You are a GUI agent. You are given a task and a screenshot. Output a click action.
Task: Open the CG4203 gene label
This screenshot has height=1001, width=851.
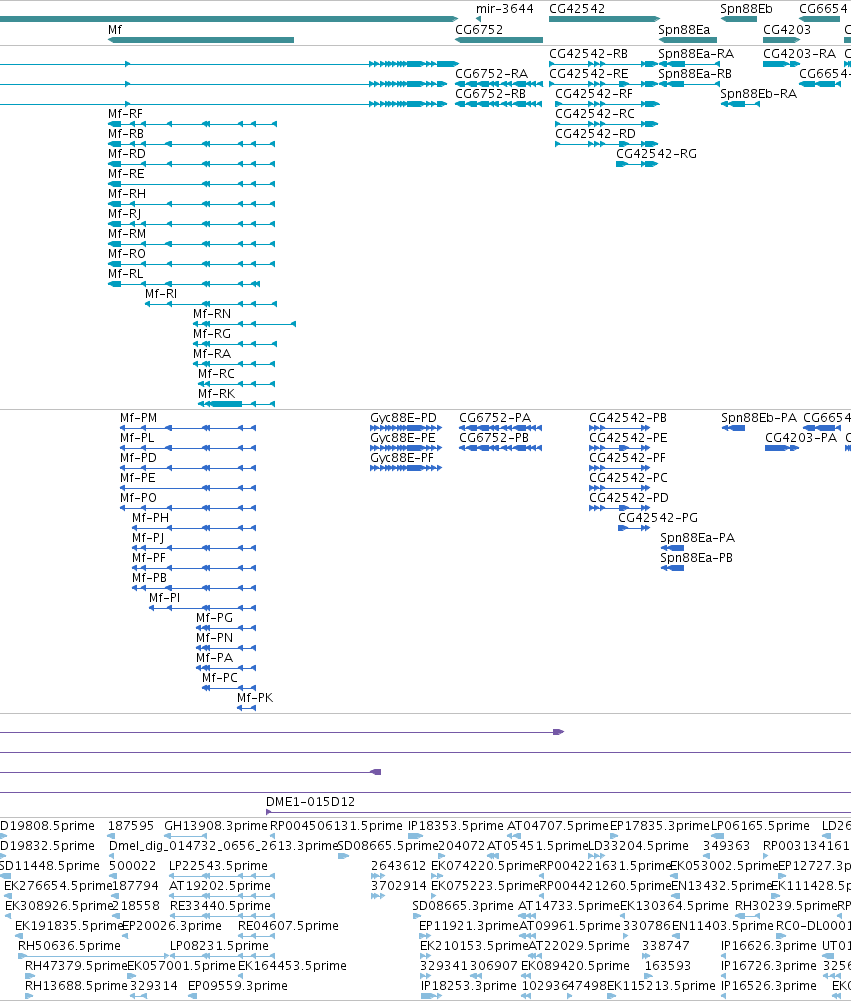pos(787,29)
